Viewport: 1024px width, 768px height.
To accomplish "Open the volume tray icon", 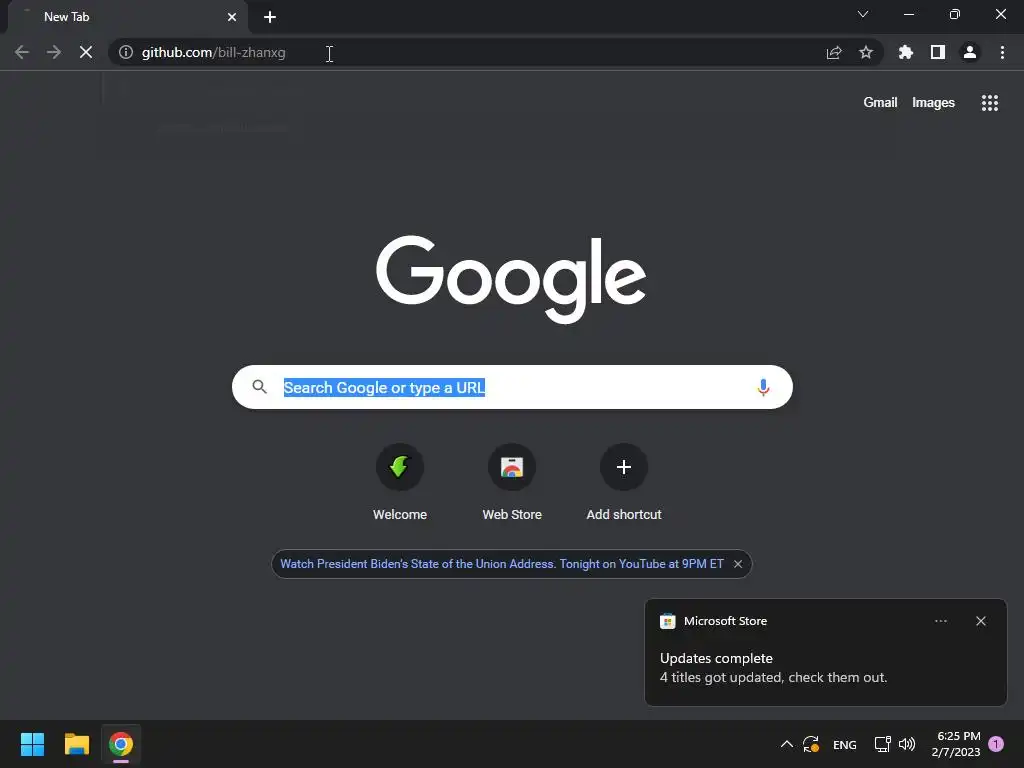I will pos(906,744).
